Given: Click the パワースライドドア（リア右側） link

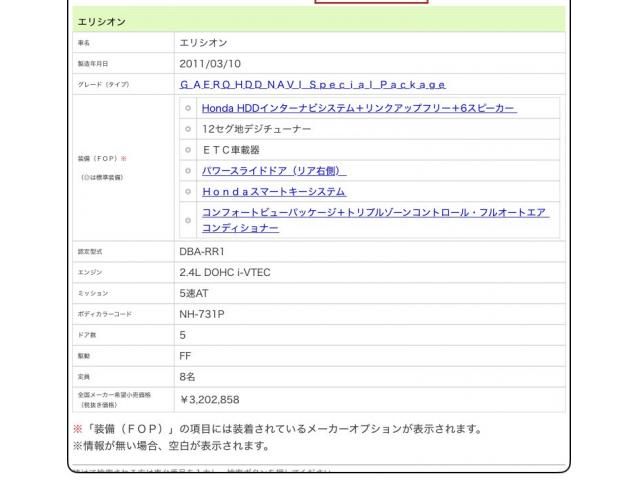Looking at the screenshot, I should coord(274,171).
